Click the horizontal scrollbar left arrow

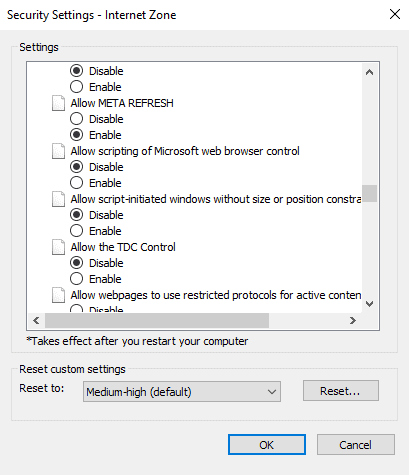click(36, 321)
